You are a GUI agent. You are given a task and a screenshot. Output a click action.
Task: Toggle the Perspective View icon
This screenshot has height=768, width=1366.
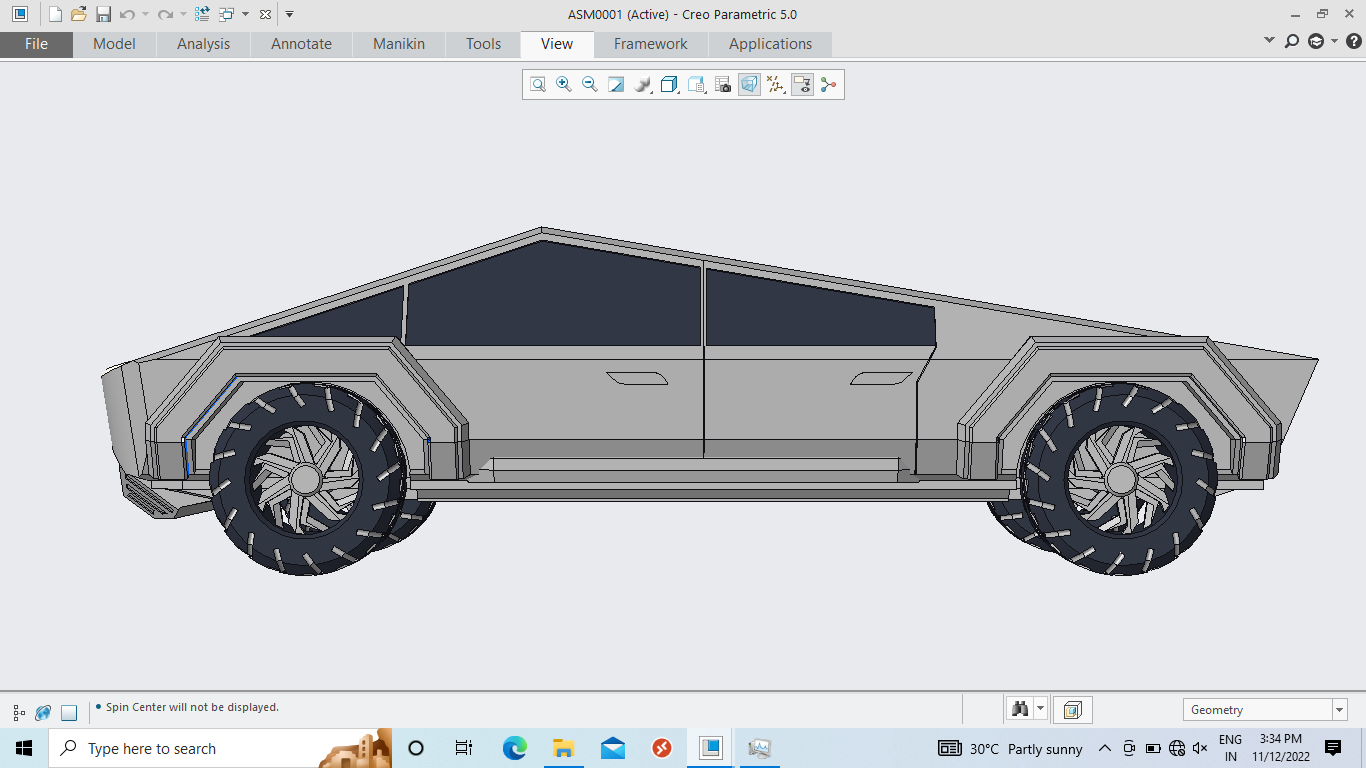click(749, 85)
